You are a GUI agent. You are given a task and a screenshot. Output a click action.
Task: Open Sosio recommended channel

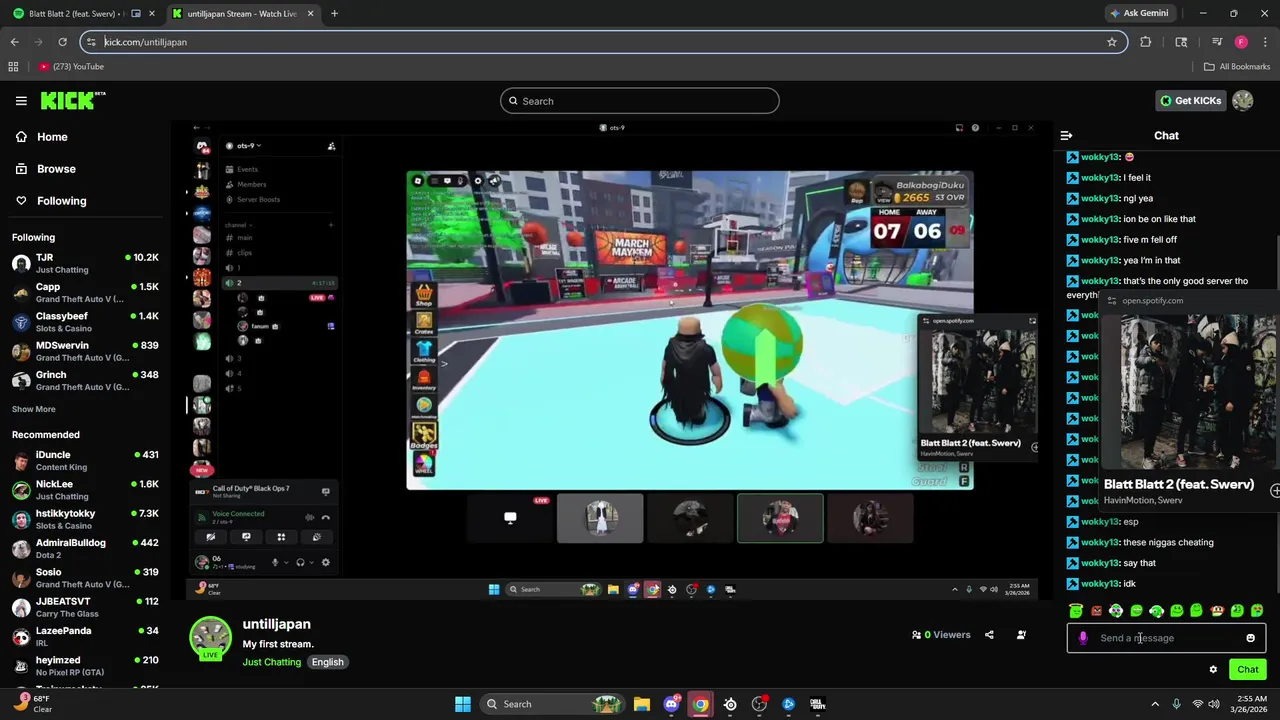pyautogui.click(x=85, y=577)
